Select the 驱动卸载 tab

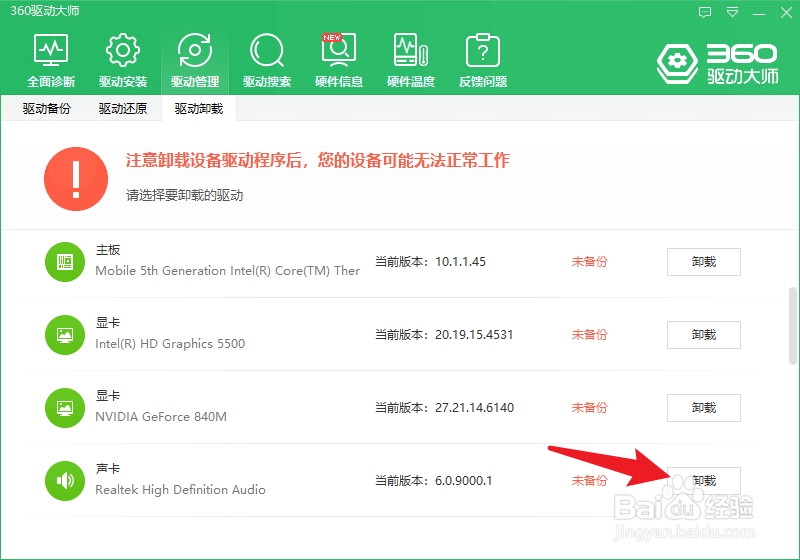click(199, 108)
